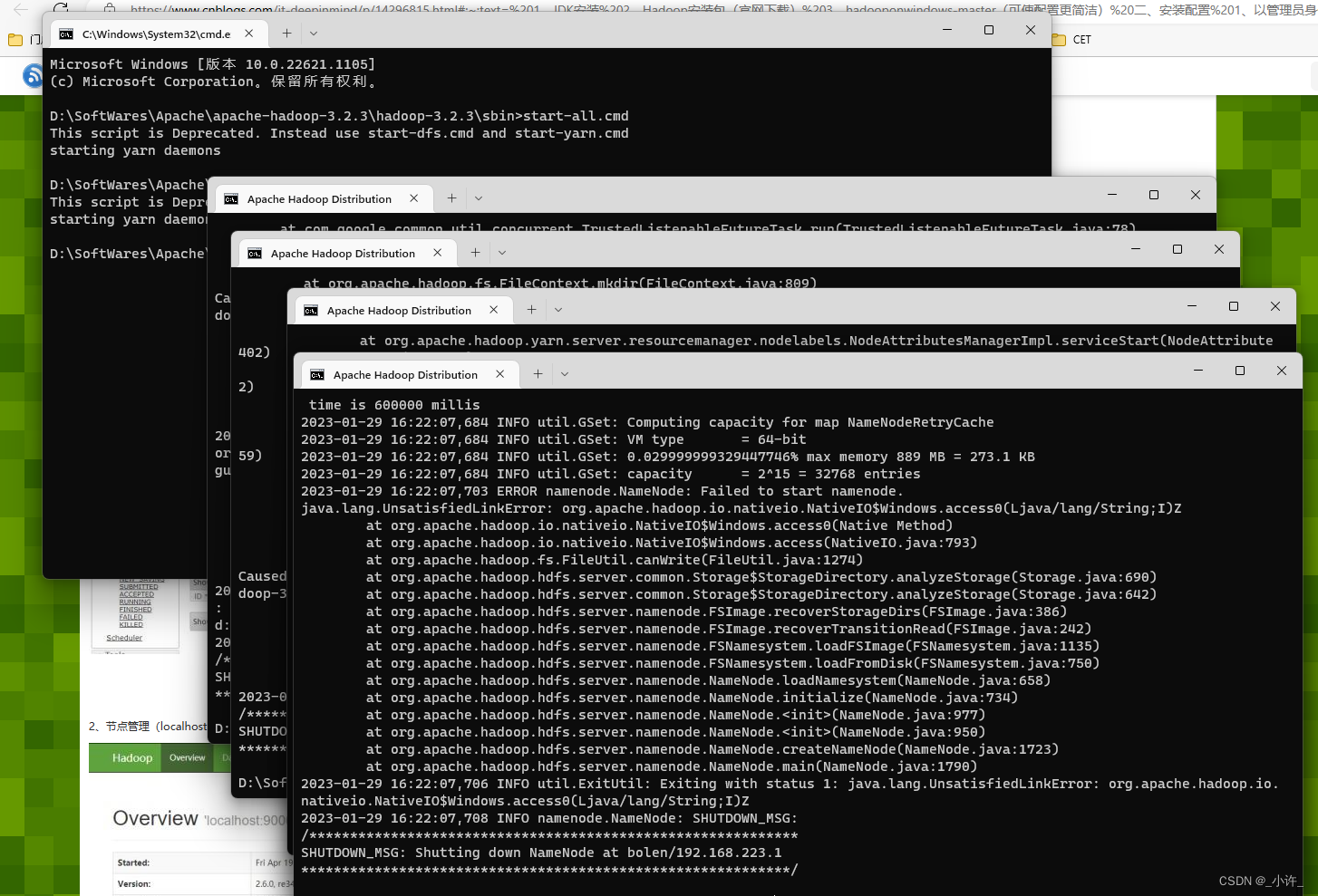Open the ACCEPTED applications link

coord(137,594)
